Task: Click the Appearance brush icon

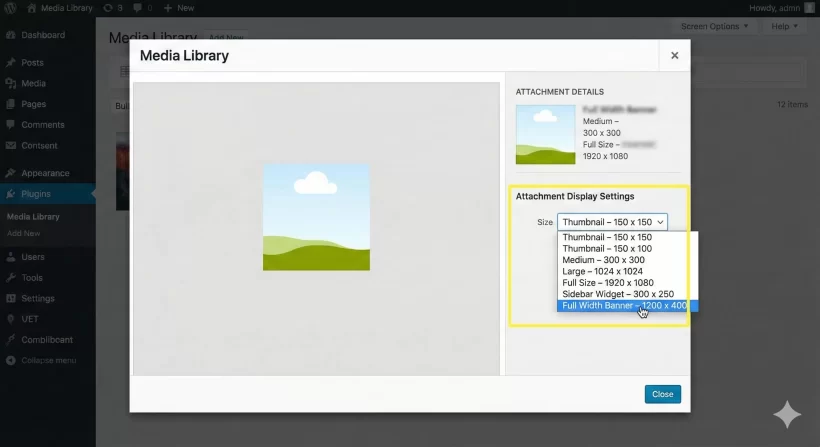Action: coord(10,173)
